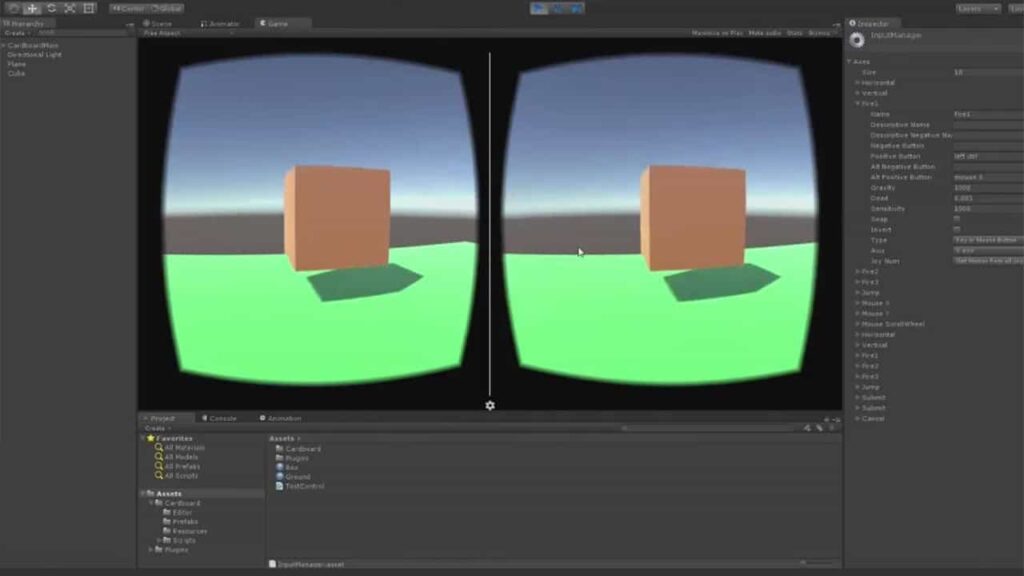Select Prefabs folder in project tree
Image resolution: width=1024 pixels, height=576 pixels.
tap(180, 522)
